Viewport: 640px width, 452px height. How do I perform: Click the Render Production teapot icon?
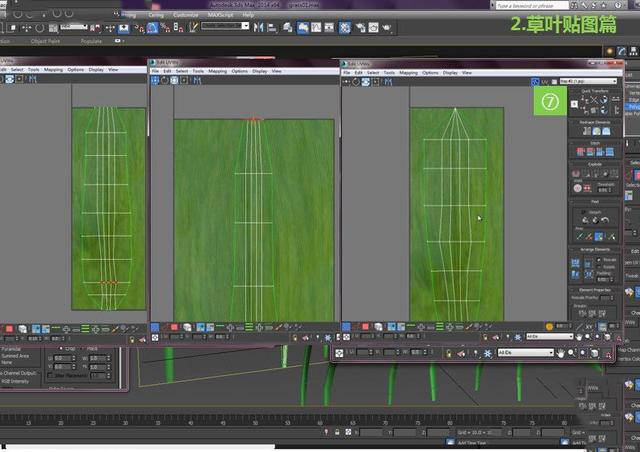(x=387, y=27)
